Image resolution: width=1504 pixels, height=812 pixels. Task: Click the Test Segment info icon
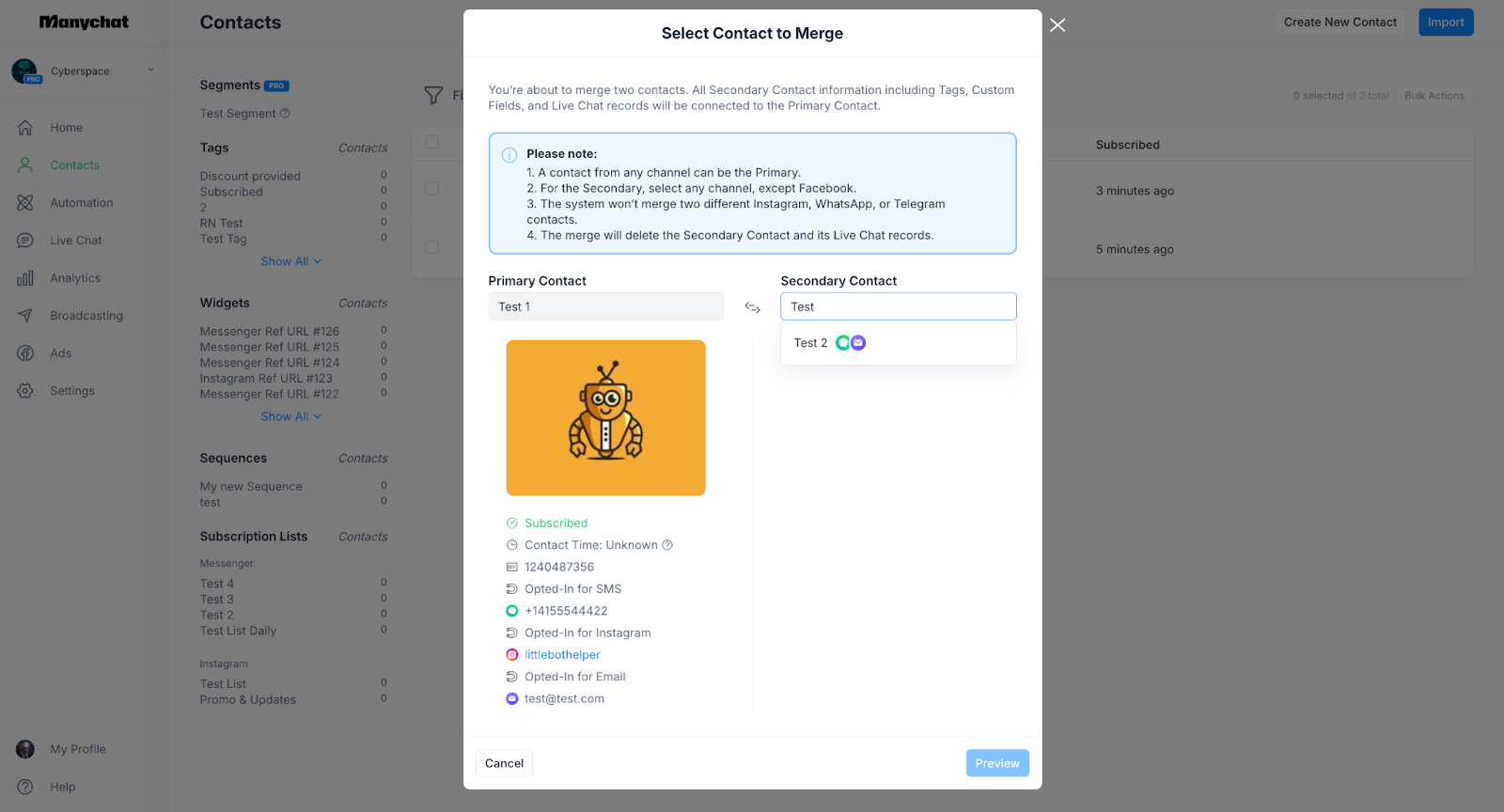click(x=285, y=114)
